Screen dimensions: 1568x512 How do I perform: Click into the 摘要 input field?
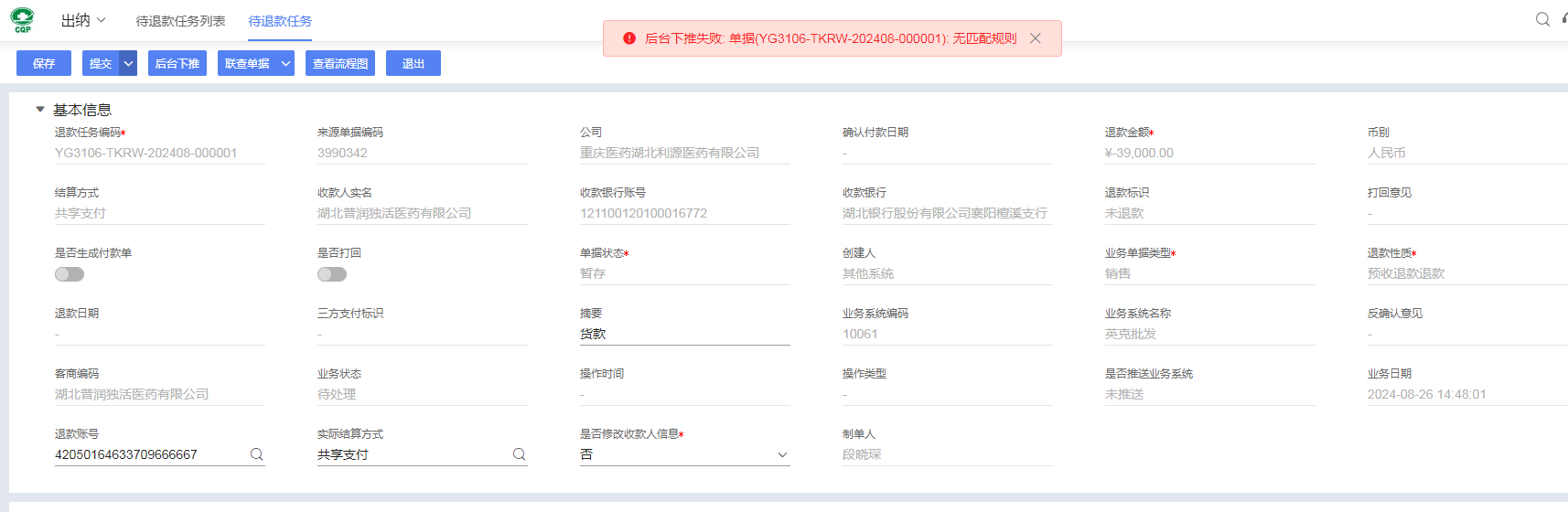(x=685, y=335)
